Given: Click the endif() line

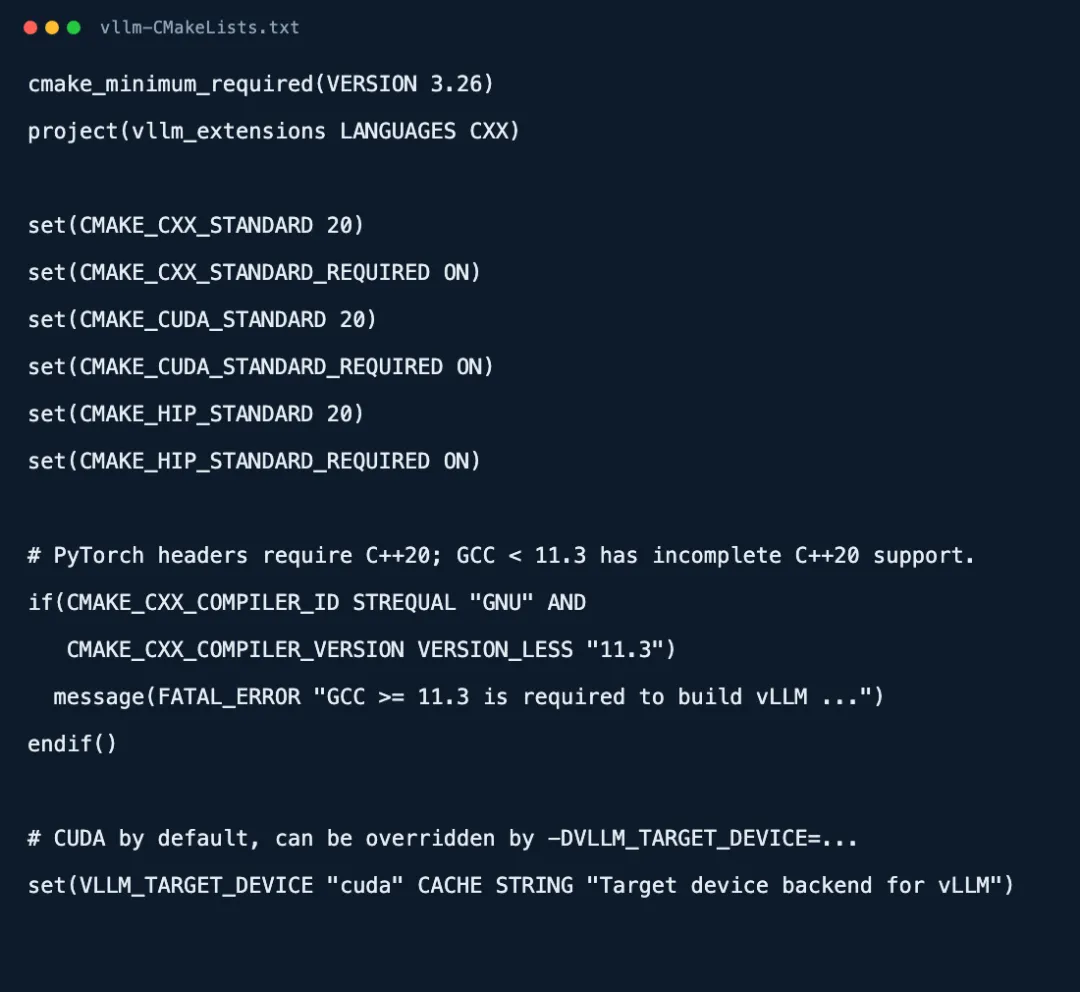Looking at the screenshot, I should coord(72,744).
